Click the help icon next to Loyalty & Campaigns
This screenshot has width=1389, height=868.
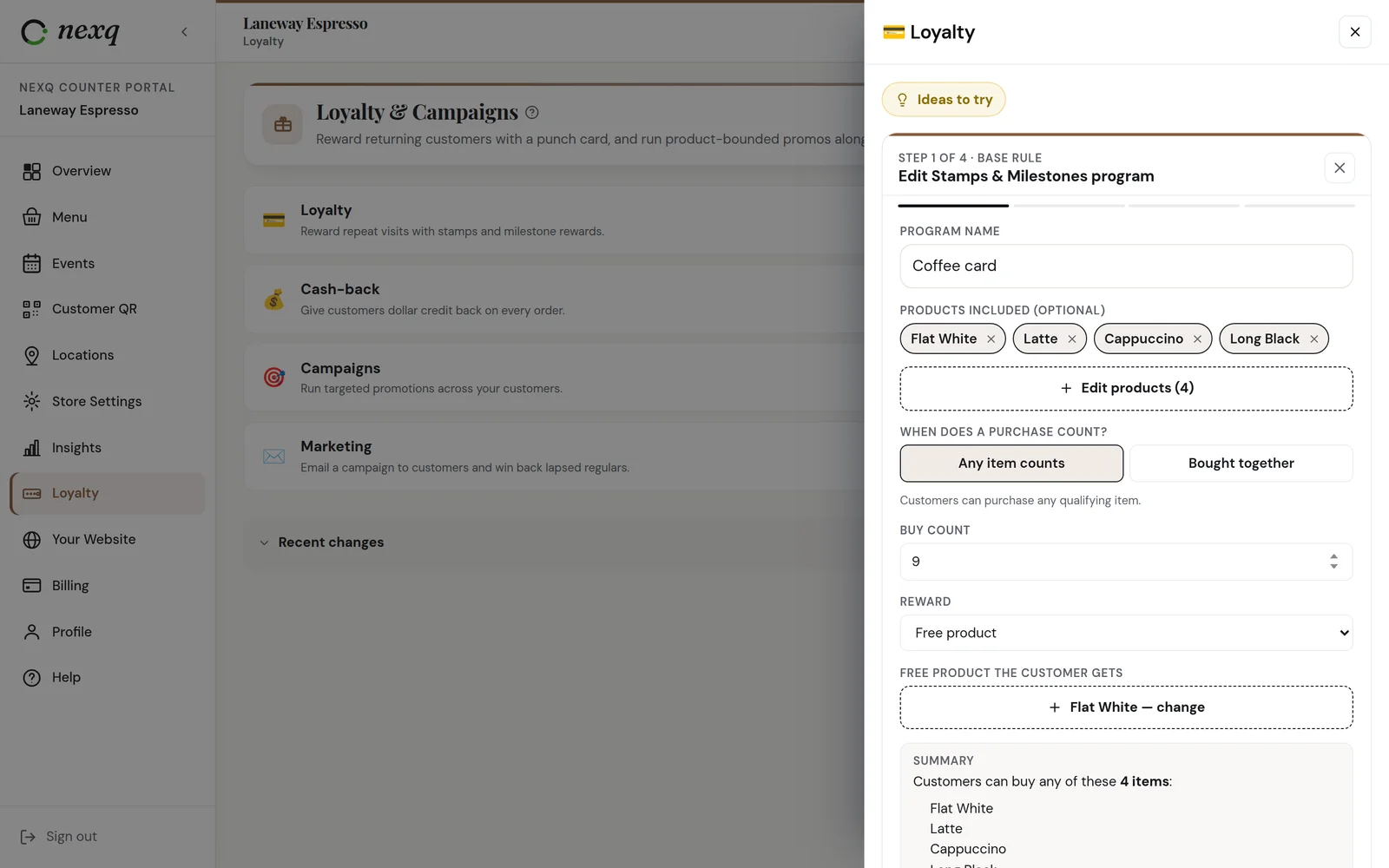532,113
